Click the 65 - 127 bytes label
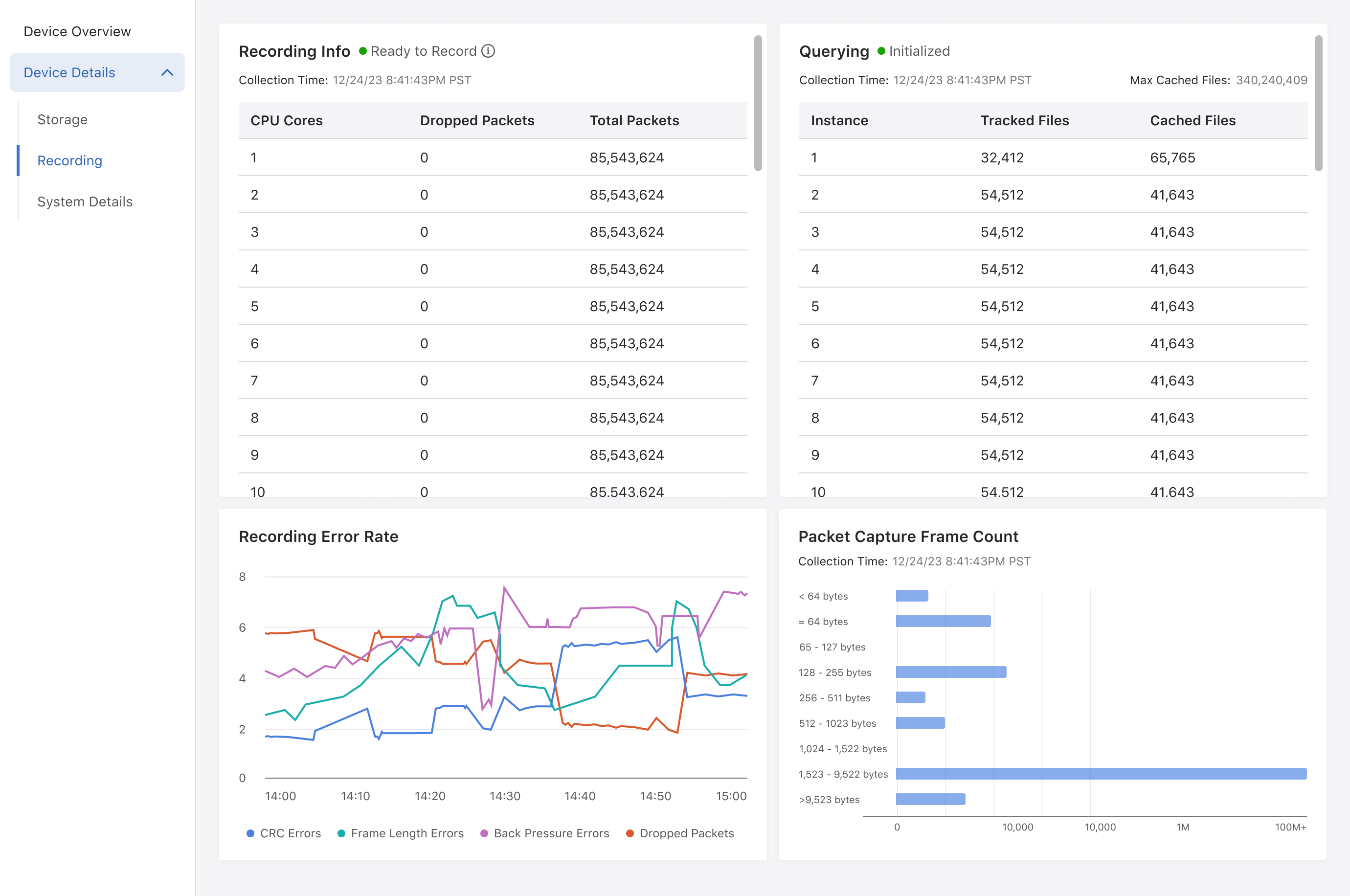Viewport: 1350px width, 896px height. (x=832, y=647)
